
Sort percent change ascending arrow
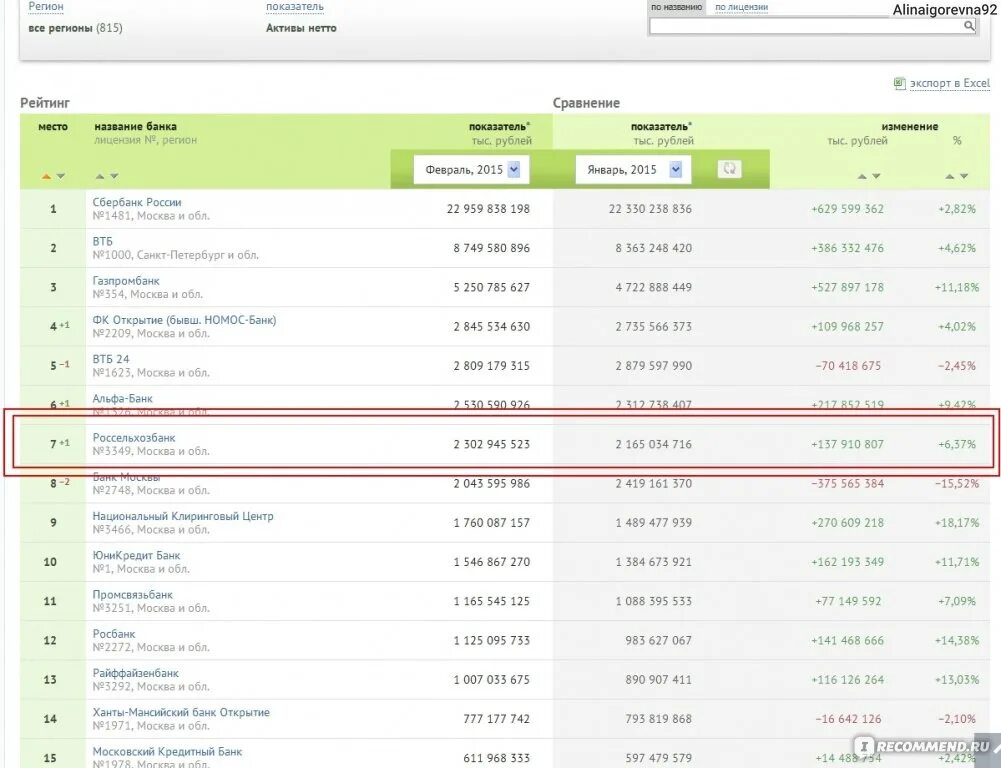click(x=950, y=176)
